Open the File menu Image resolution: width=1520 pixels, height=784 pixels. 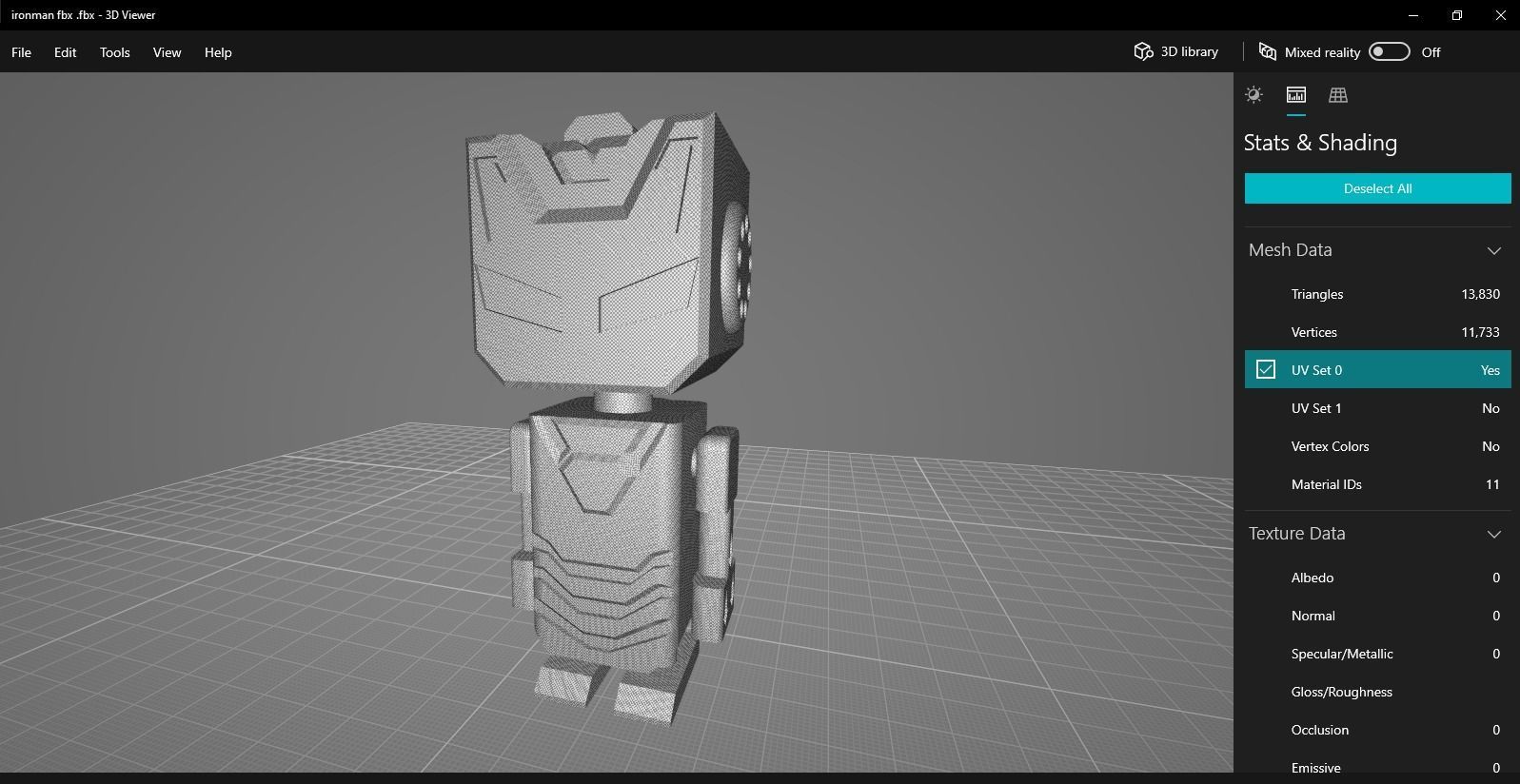pyautogui.click(x=21, y=52)
